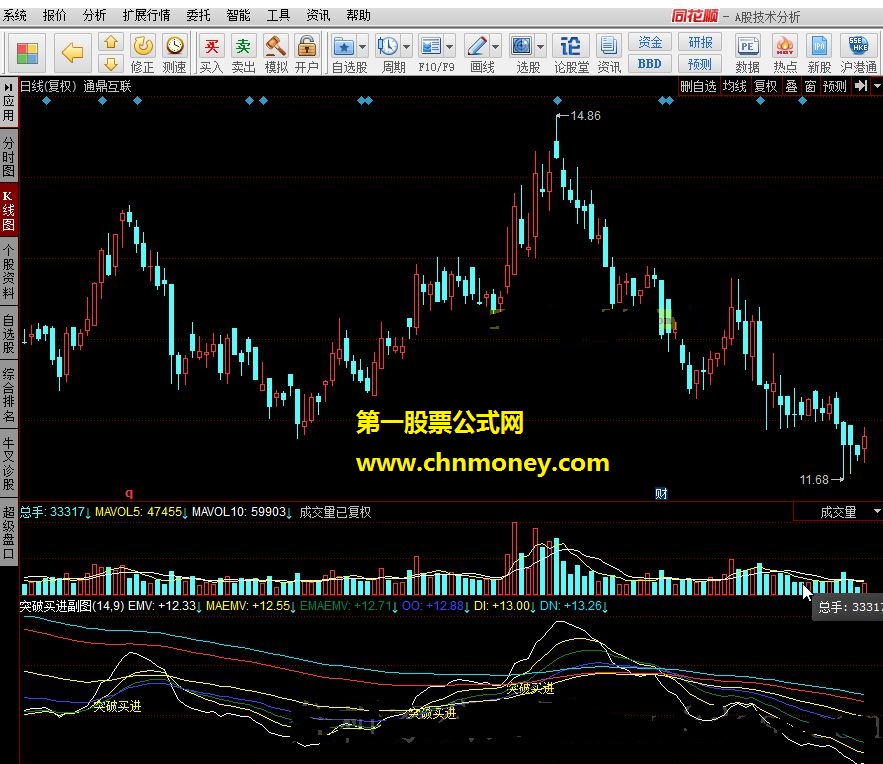Click the colorful home grid icon
Viewport: 883px width, 764px height.
point(27,53)
